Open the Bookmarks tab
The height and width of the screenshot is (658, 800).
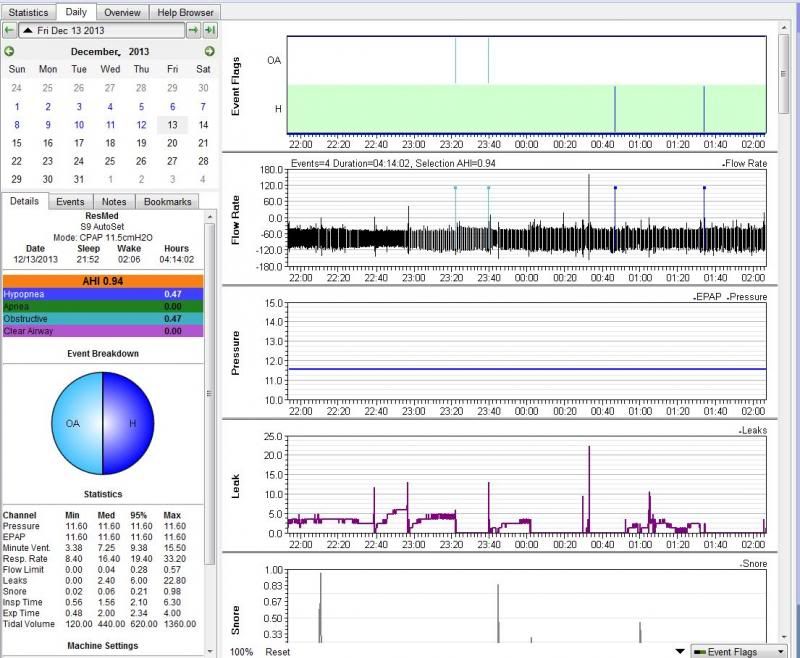[x=167, y=201]
